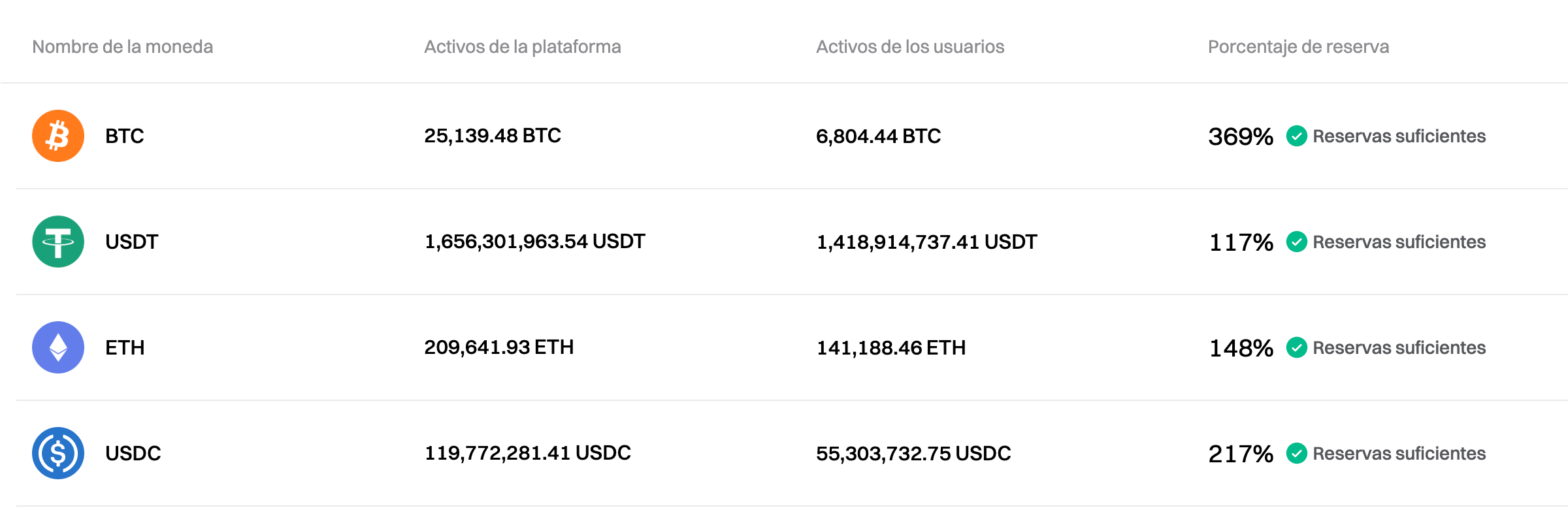
Task: Select the 'Nombre de la moneda' column header
Action: (x=123, y=47)
